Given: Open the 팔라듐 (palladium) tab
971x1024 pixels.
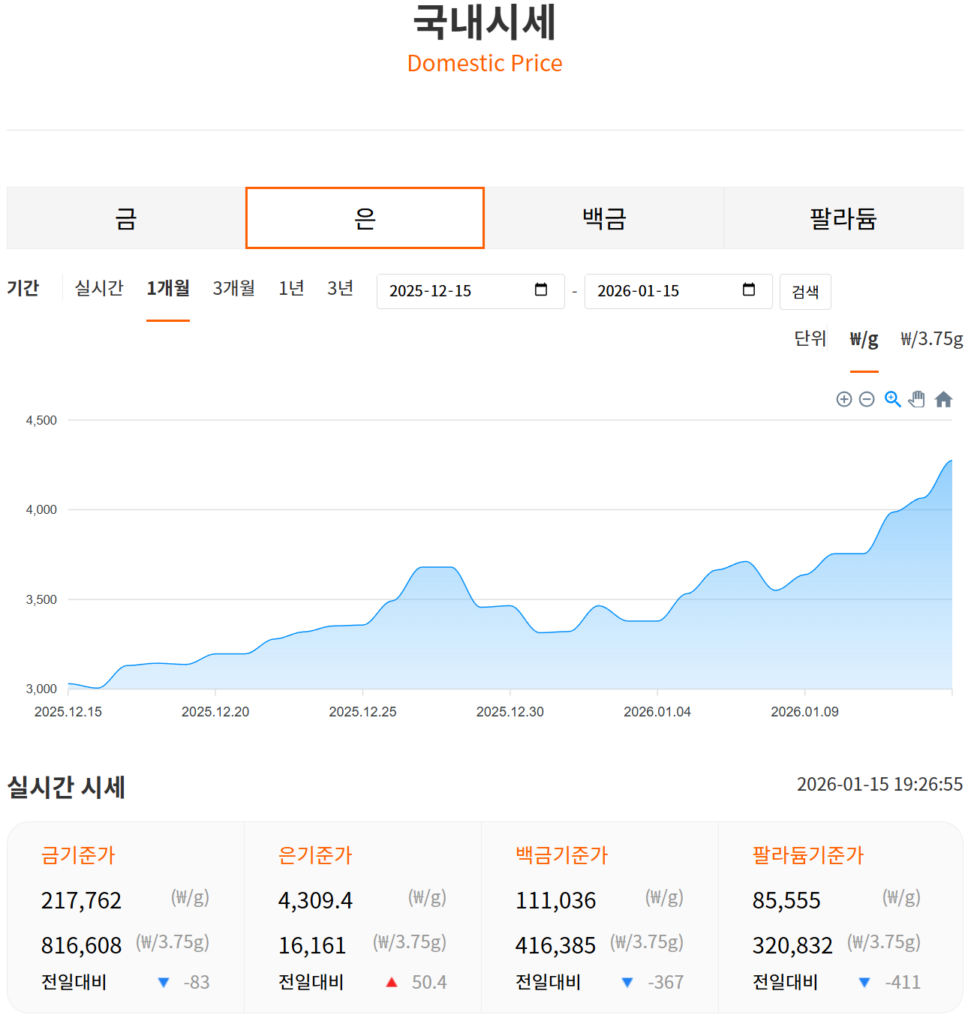Looking at the screenshot, I should [x=843, y=218].
